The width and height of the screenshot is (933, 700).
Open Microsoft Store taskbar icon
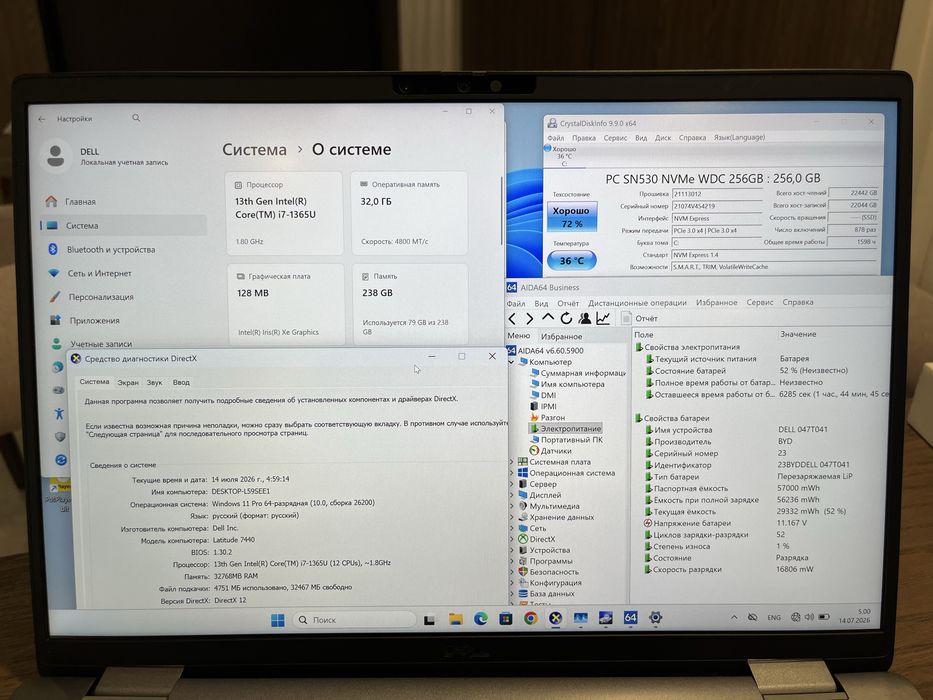coord(505,619)
